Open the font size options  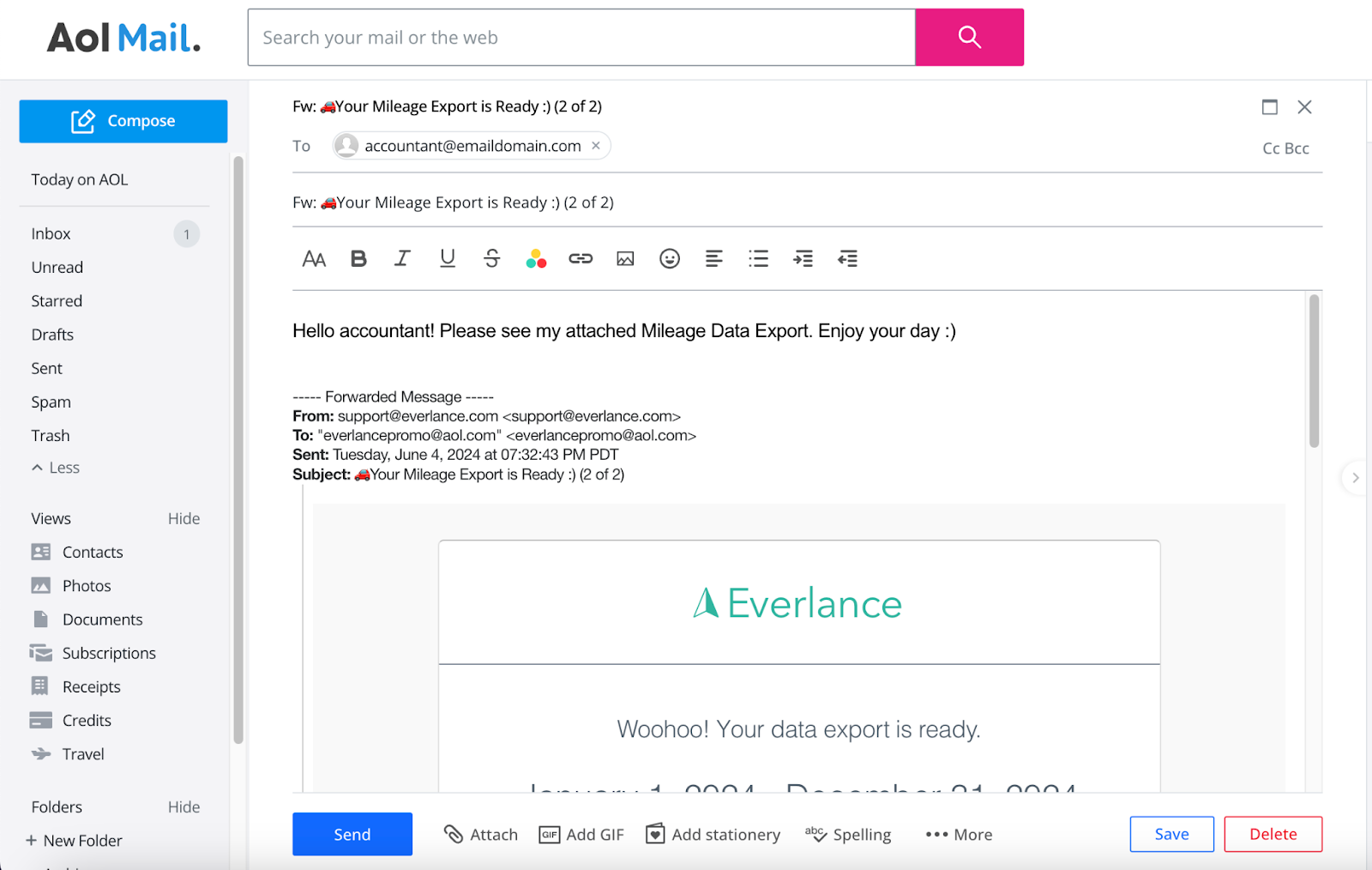click(x=314, y=258)
